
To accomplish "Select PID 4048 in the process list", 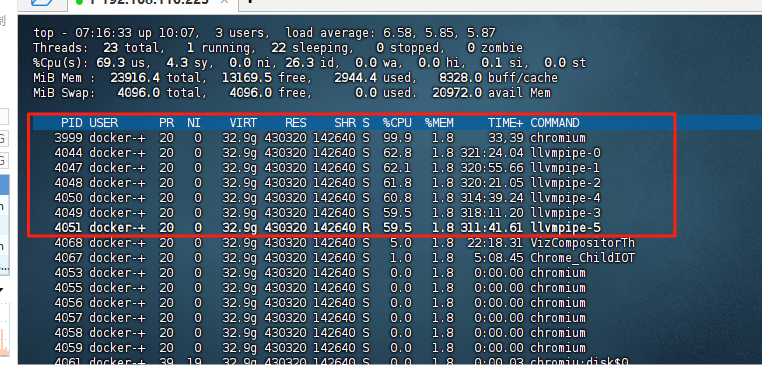I will [x=69, y=183].
